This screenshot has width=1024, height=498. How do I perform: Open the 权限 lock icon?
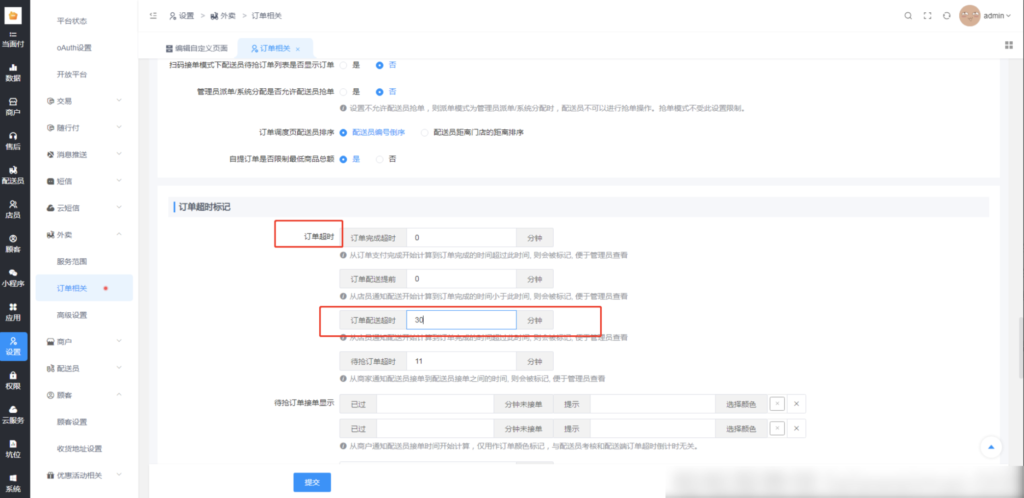tap(13, 381)
